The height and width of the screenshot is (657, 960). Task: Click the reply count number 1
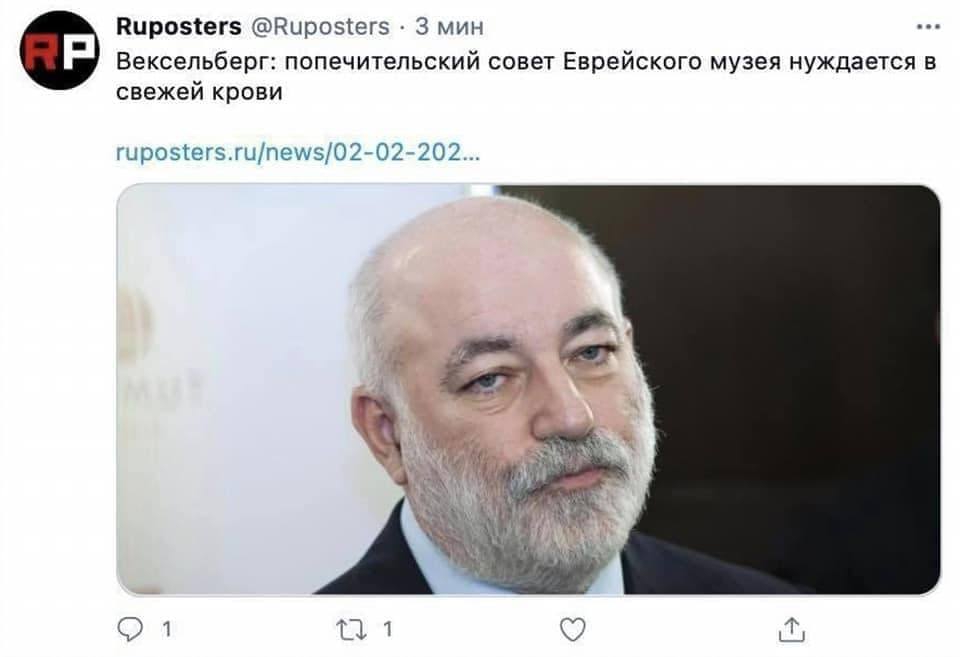(x=166, y=629)
